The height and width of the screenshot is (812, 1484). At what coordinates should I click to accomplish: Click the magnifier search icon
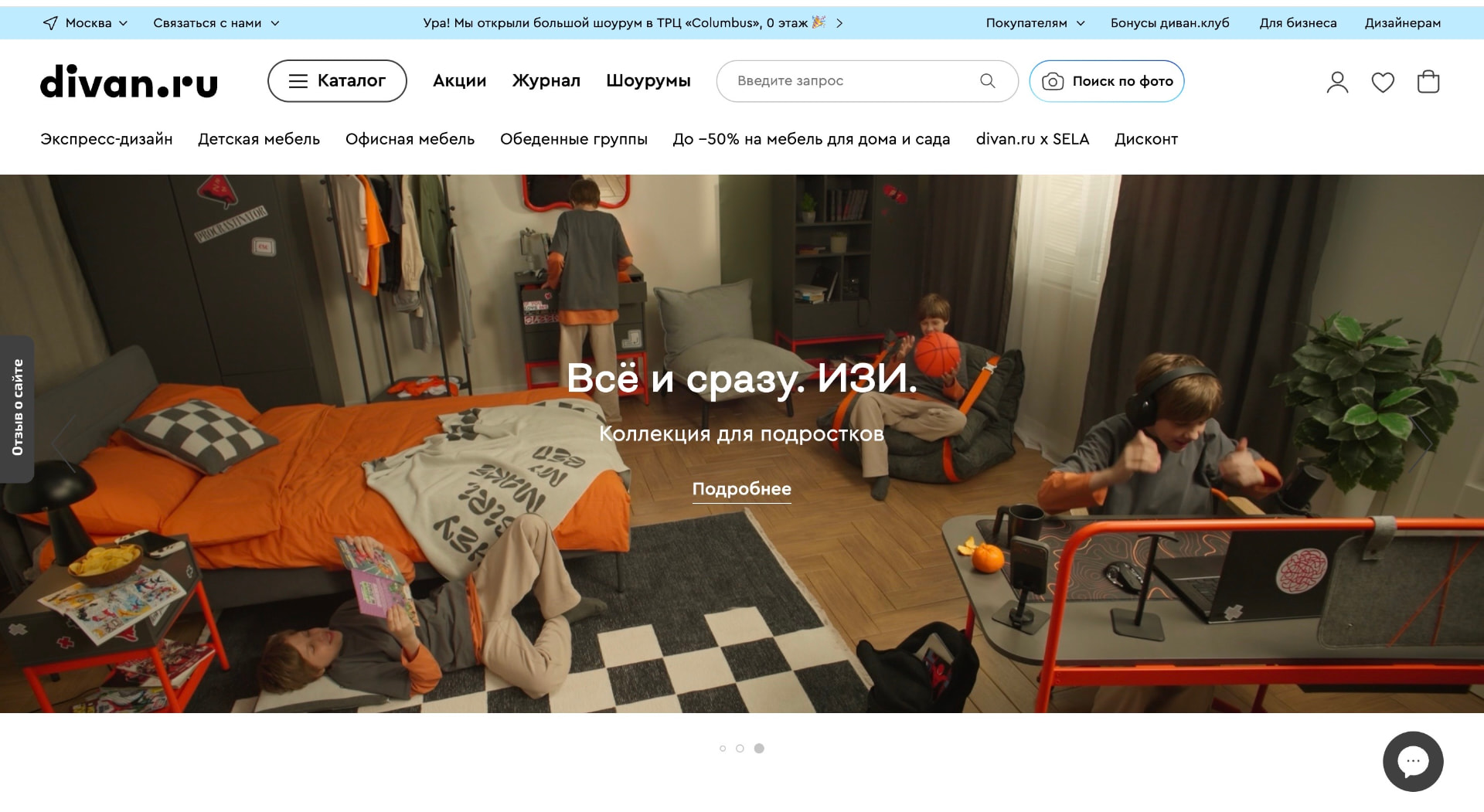pyautogui.click(x=987, y=81)
